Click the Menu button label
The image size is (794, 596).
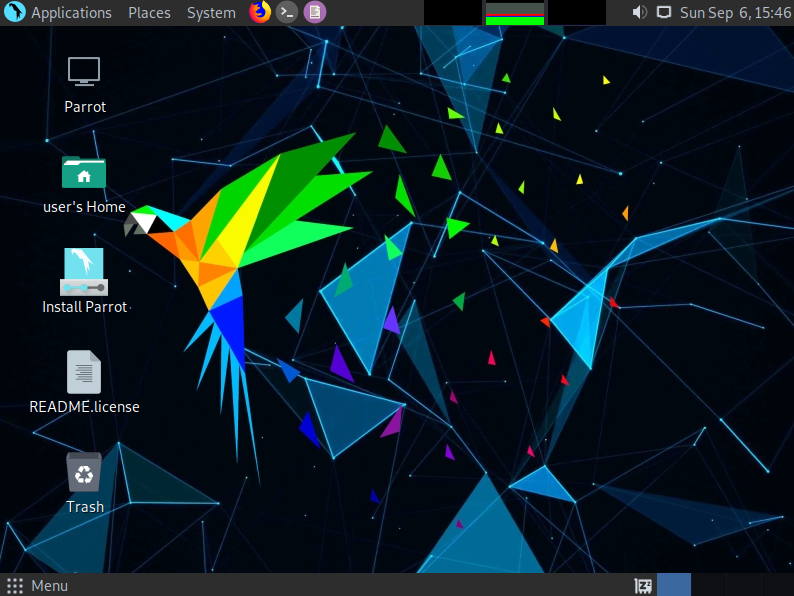(x=50, y=586)
